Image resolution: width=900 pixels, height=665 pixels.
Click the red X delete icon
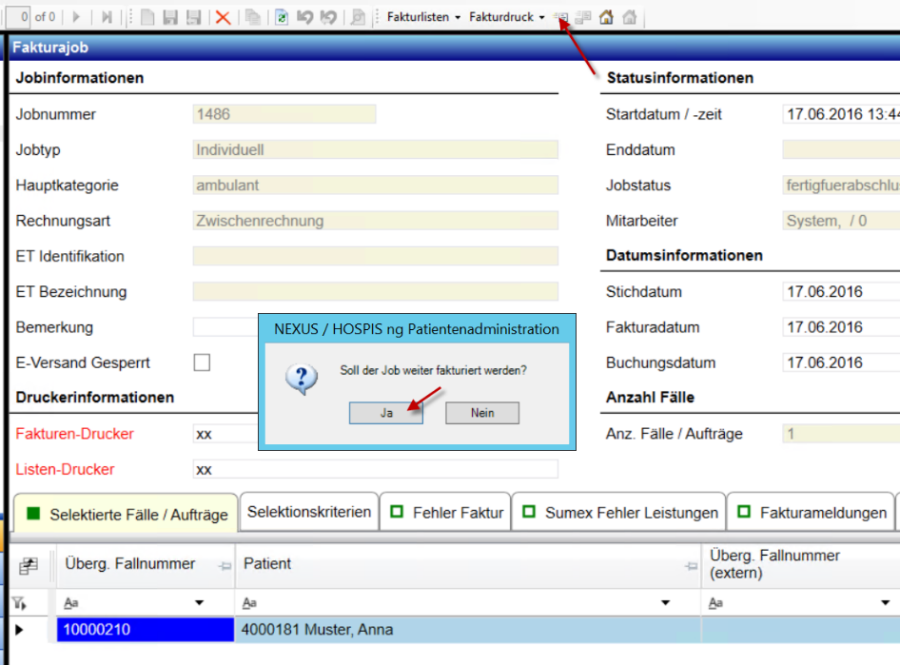click(x=223, y=17)
